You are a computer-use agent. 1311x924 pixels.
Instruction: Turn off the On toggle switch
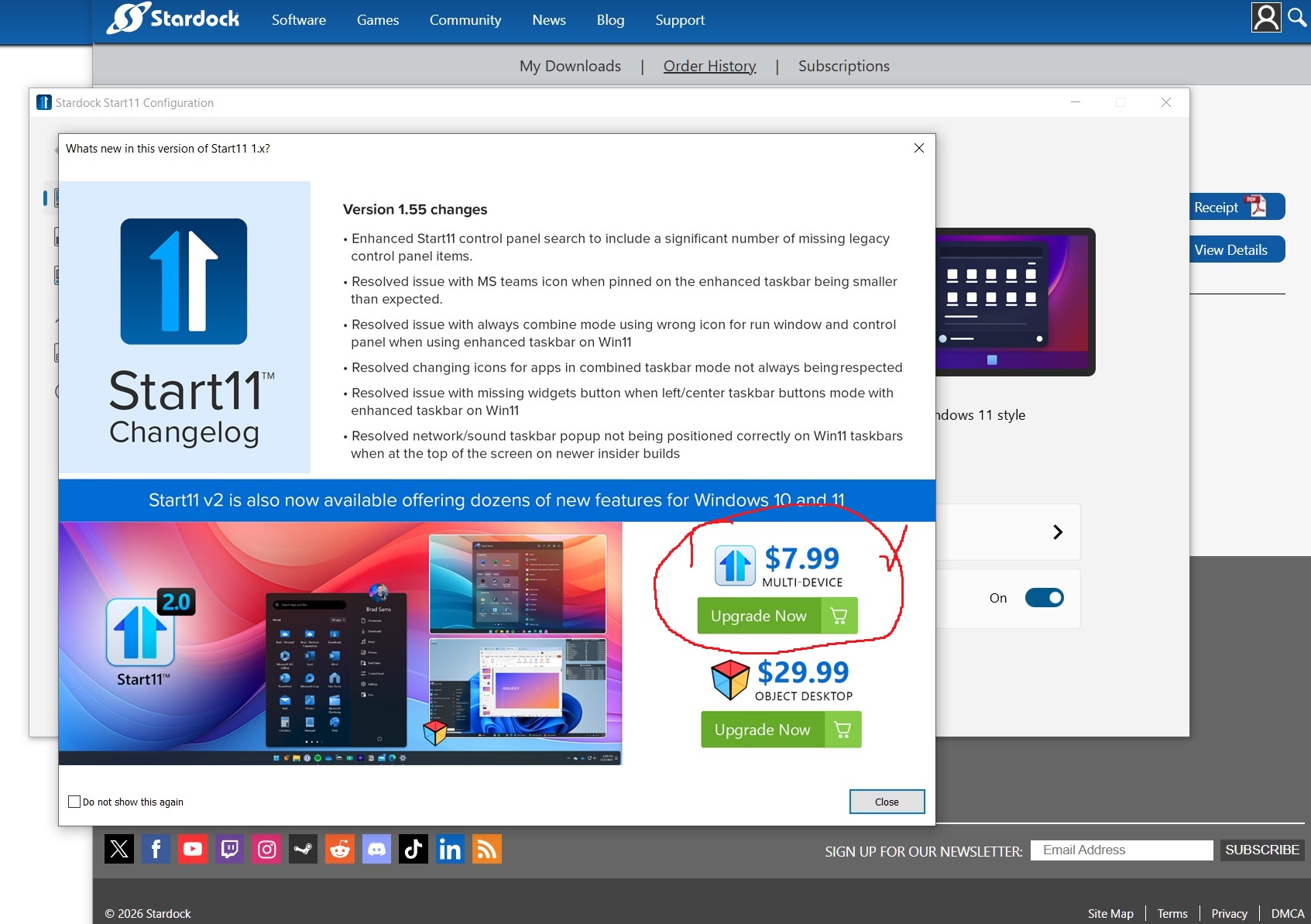tap(1044, 598)
